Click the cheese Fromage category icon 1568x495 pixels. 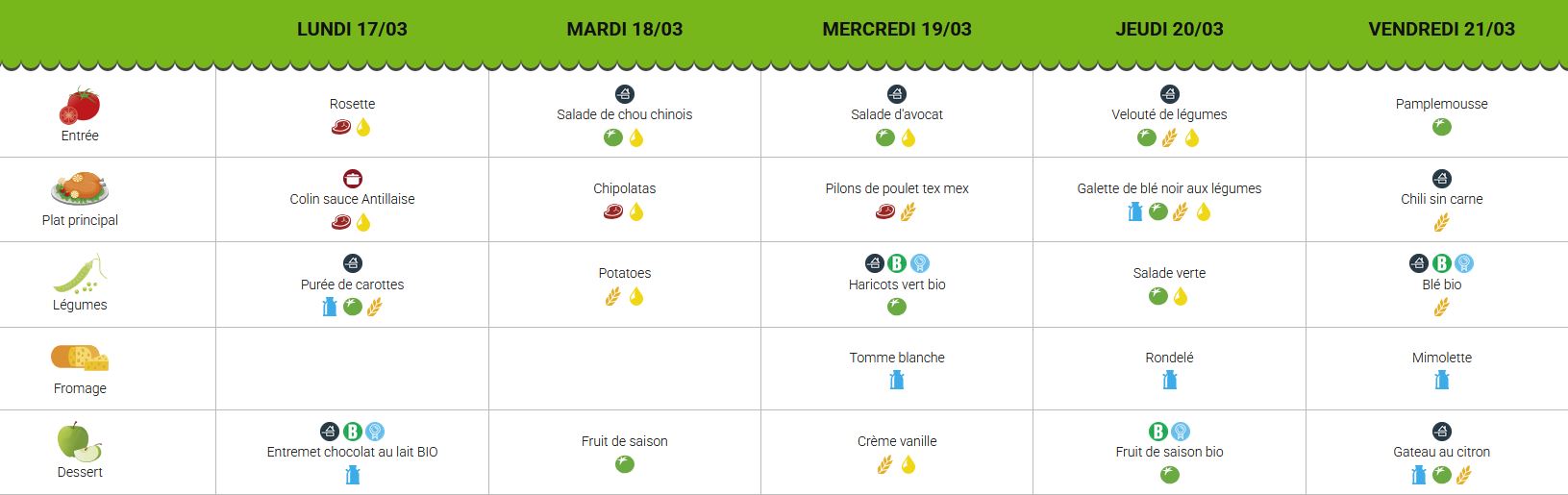click(80, 358)
